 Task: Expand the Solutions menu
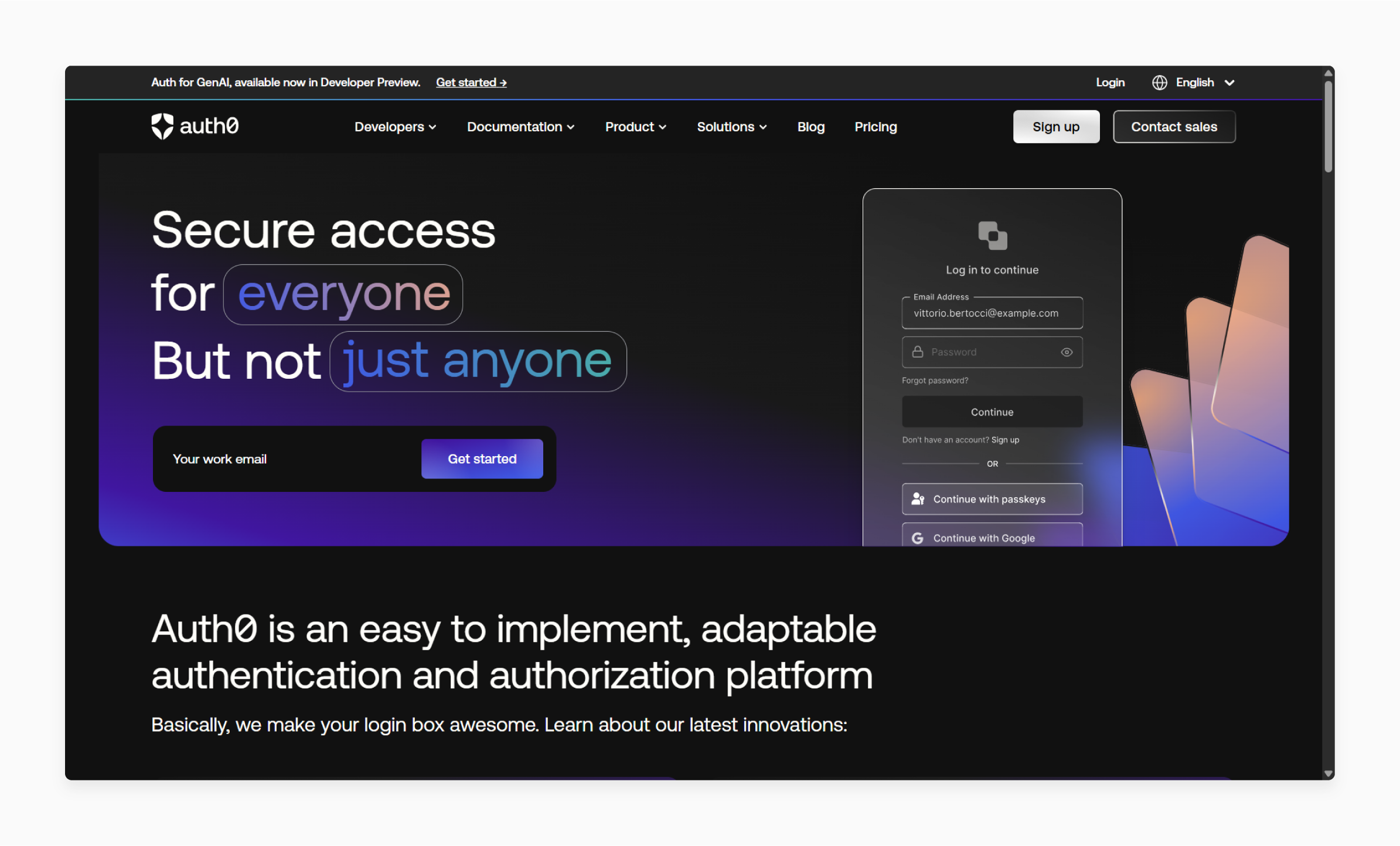[x=731, y=127]
